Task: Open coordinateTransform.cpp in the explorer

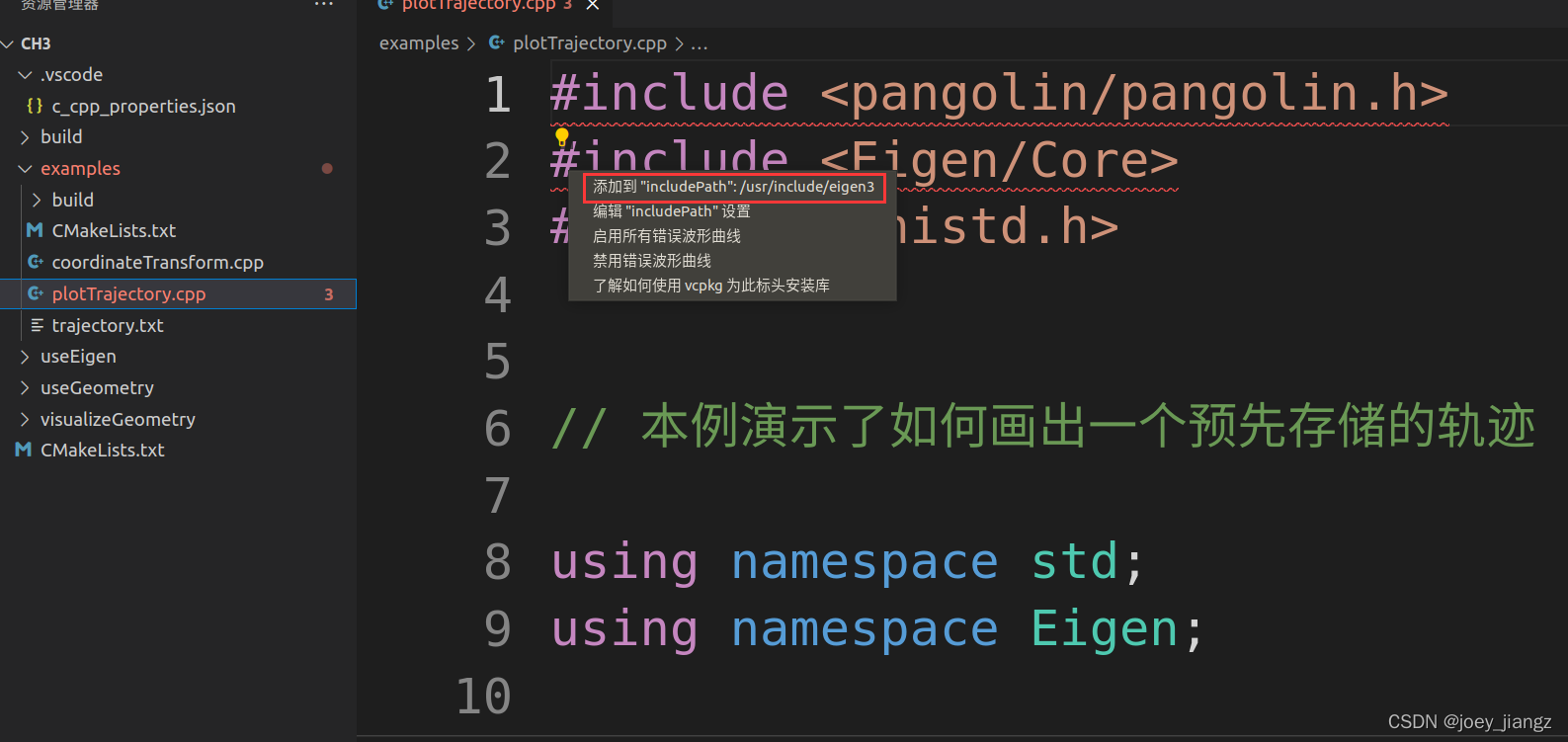Action: point(157,262)
